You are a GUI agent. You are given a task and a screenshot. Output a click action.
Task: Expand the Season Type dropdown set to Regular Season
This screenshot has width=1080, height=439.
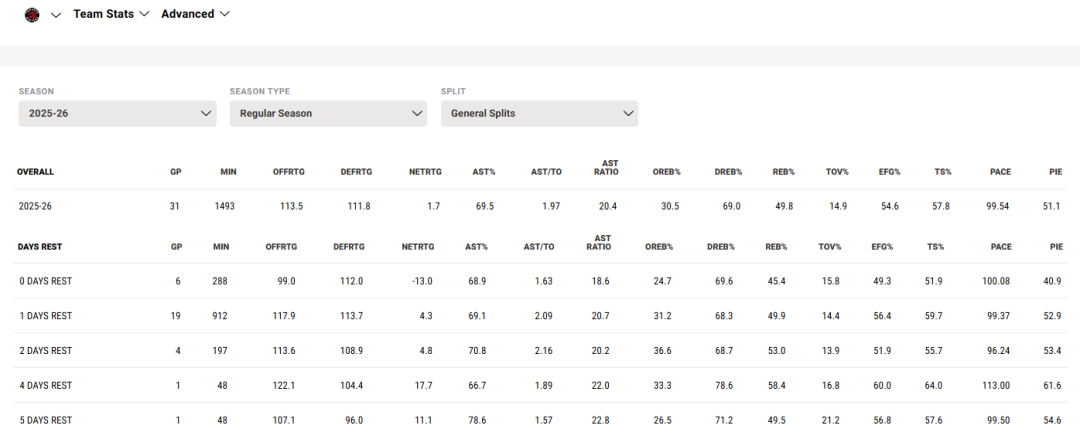(328, 114)
